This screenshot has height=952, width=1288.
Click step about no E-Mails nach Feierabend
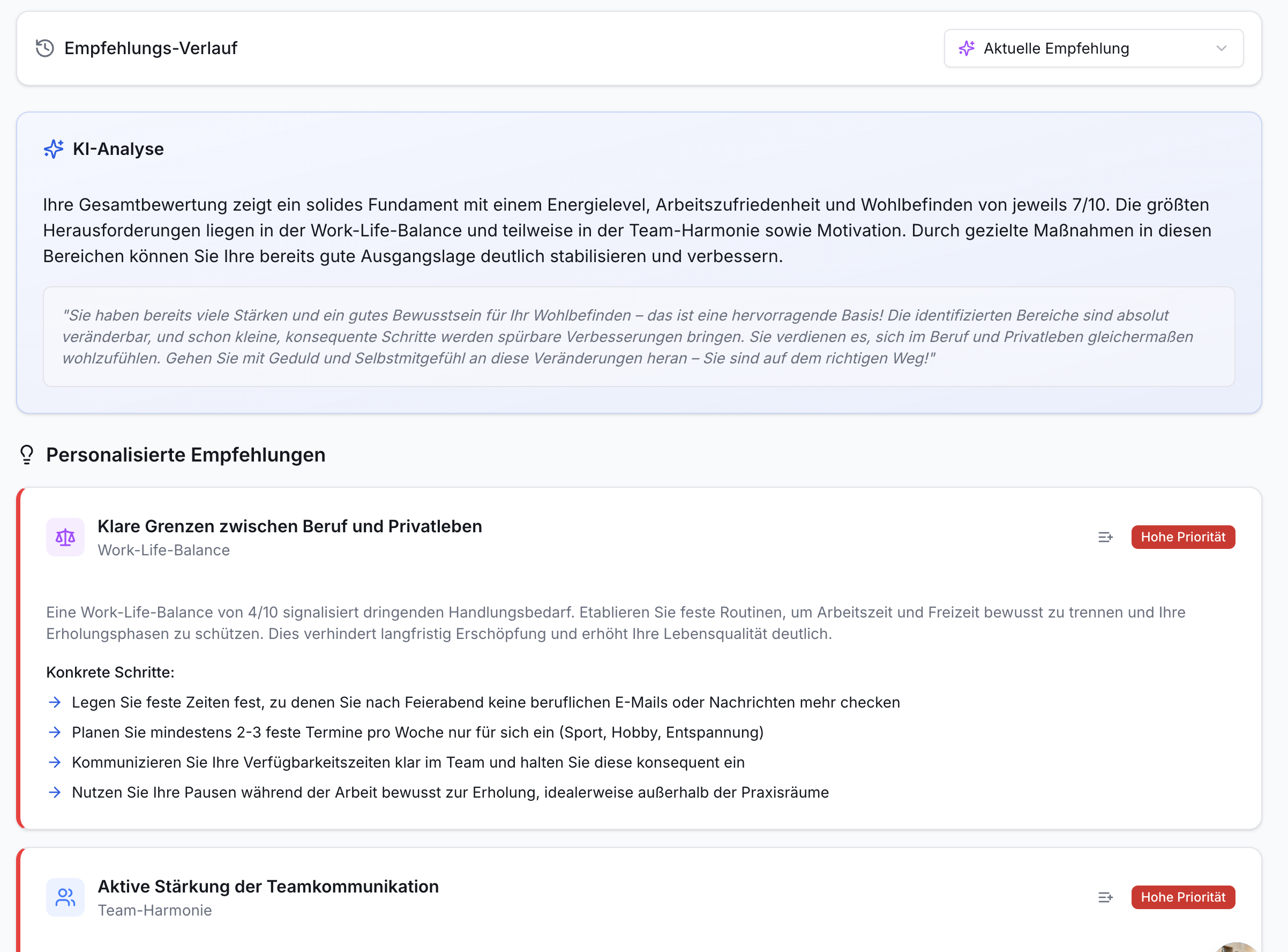click(x=485, y=702)
